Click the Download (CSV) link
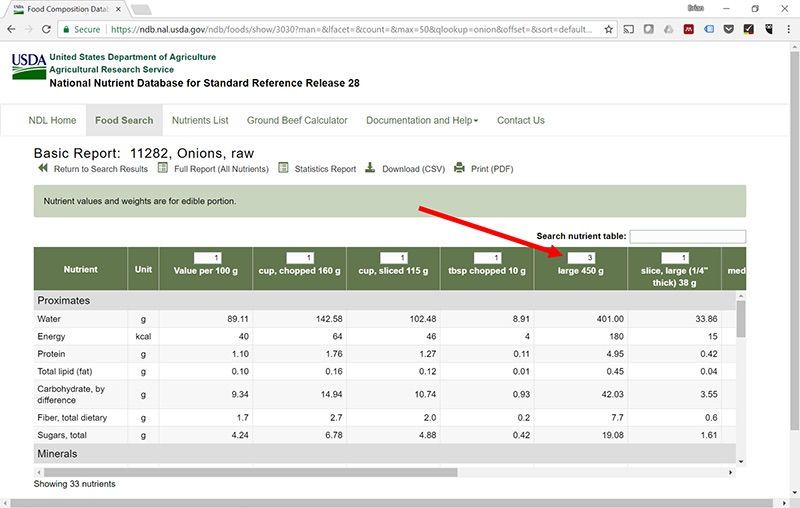 [413, 169]
